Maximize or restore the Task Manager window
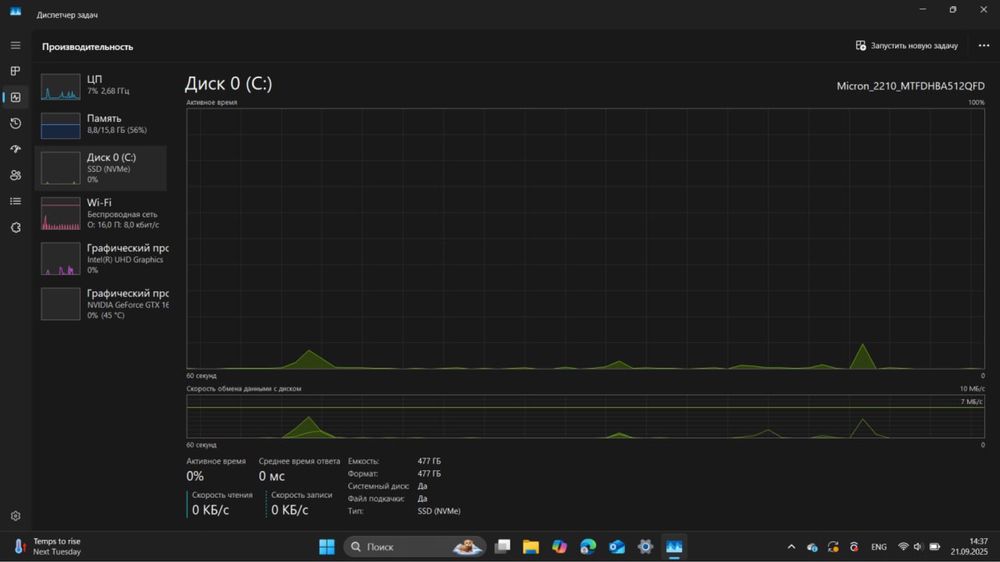This screenshot has height=562, width=1000. pos(953,10)
